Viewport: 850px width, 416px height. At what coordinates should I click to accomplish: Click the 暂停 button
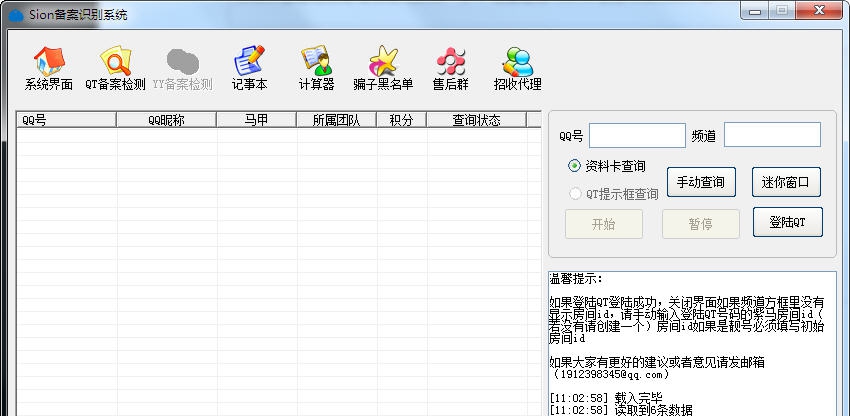coord(701,224)
